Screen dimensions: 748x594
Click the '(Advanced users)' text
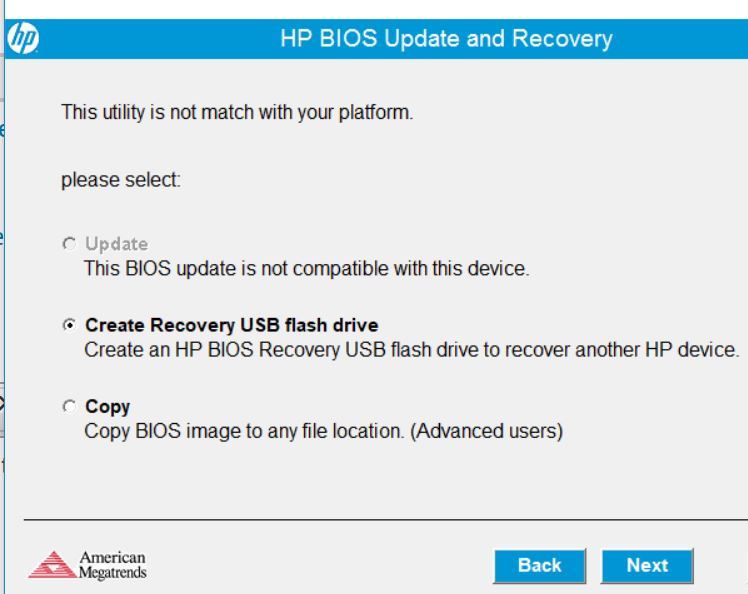pos(487,431)
